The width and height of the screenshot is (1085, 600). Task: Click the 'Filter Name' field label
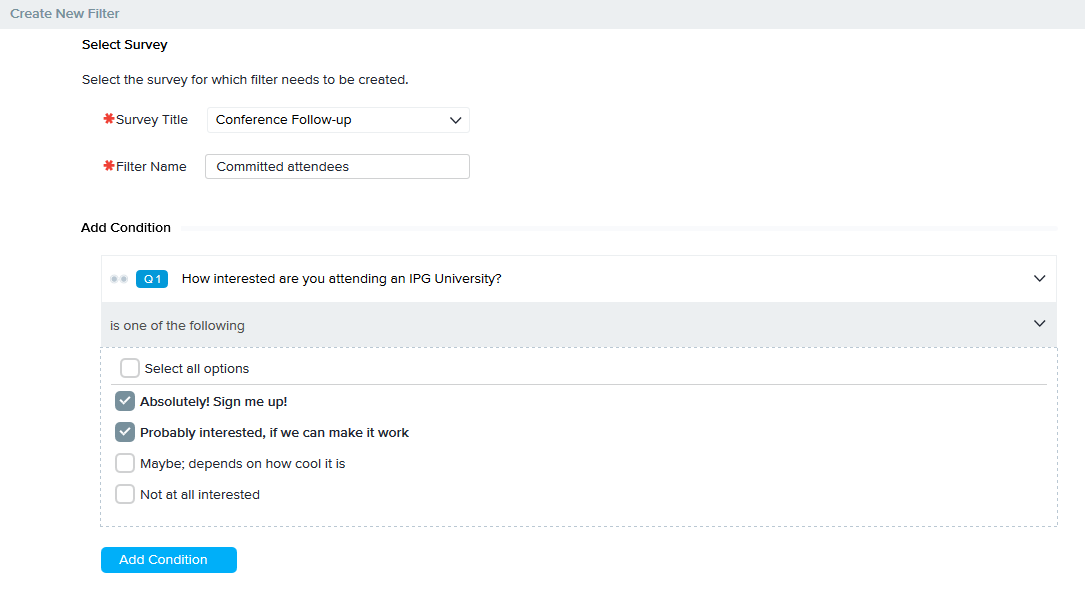tap(151, 167)
